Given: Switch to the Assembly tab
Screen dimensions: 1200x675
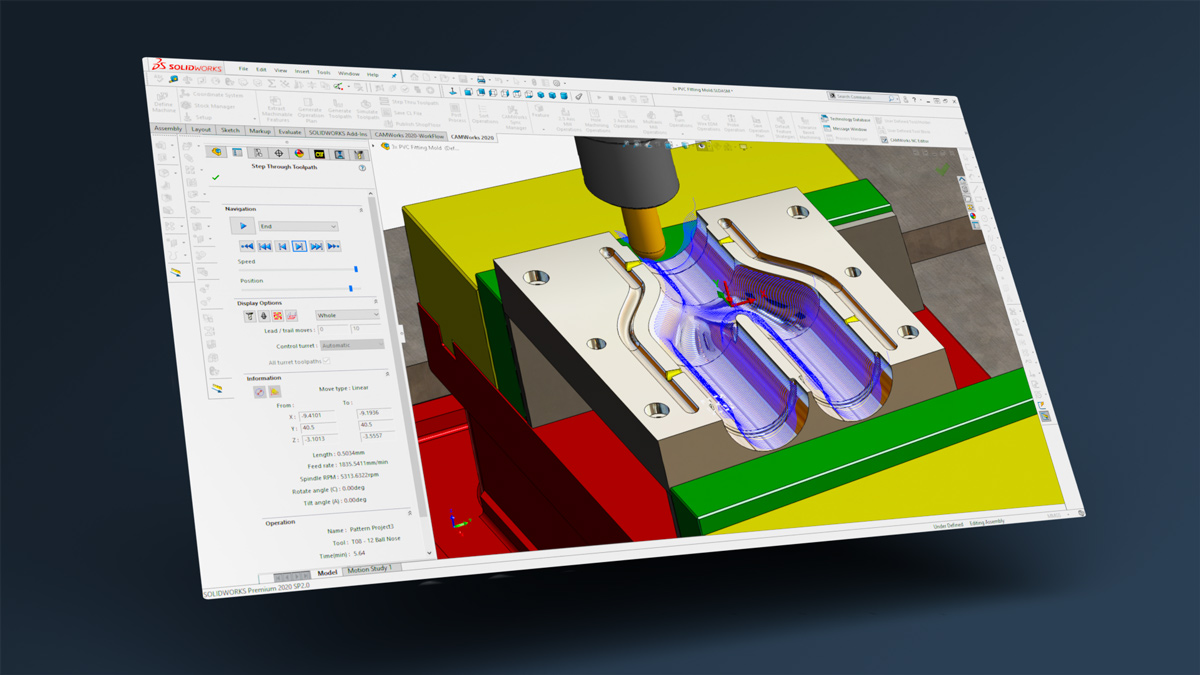Looking at the screenshot, I should click(x=168, y=128).
